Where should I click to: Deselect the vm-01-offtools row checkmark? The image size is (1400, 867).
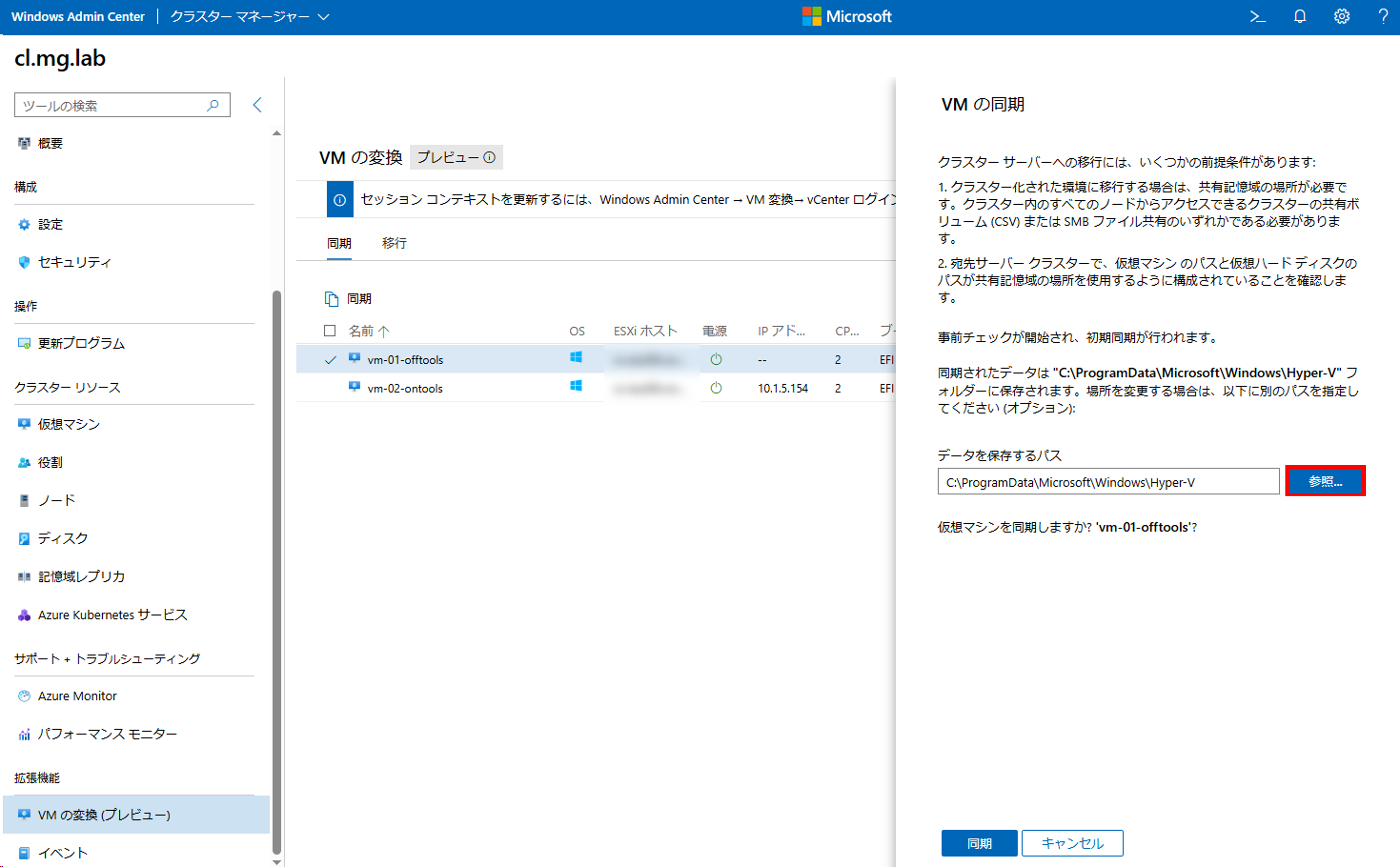click(x=330, y=359)
